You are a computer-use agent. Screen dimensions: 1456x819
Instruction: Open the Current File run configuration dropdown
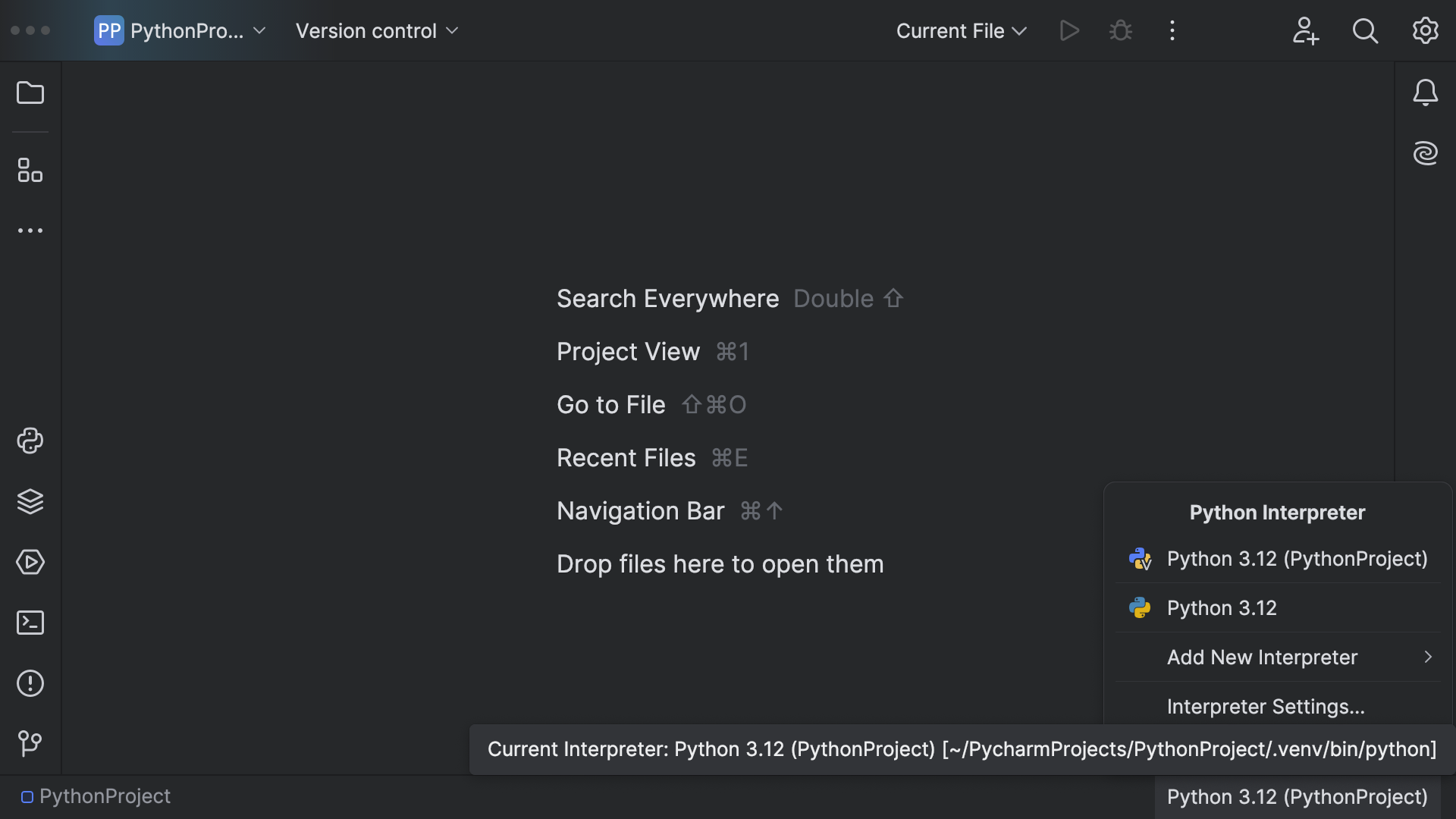pos(960,30)
